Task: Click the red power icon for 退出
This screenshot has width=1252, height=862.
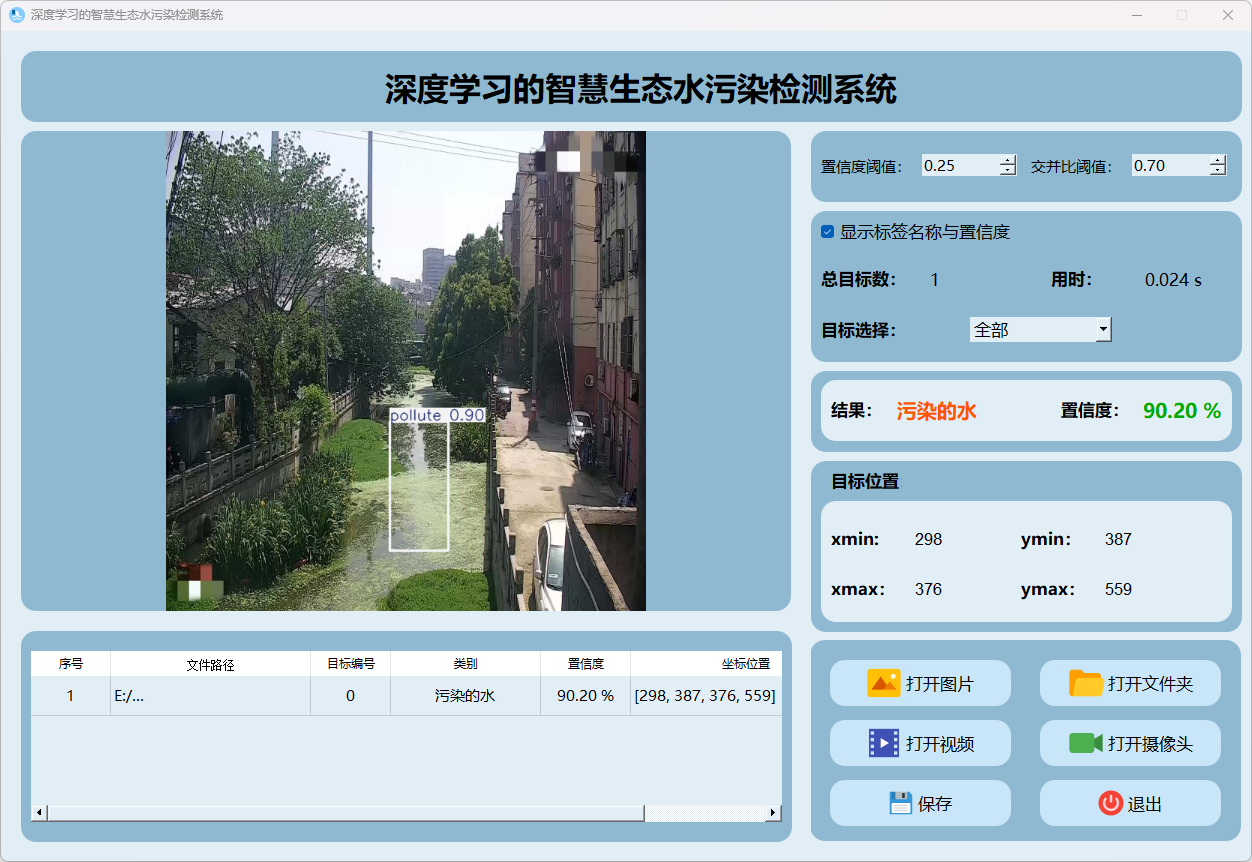Action: (1110, 803)
